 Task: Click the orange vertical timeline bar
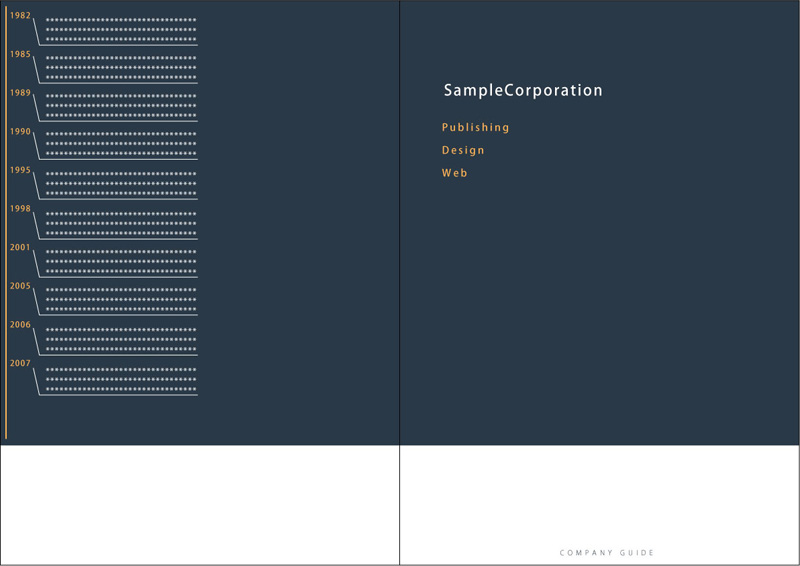point(6,223)
